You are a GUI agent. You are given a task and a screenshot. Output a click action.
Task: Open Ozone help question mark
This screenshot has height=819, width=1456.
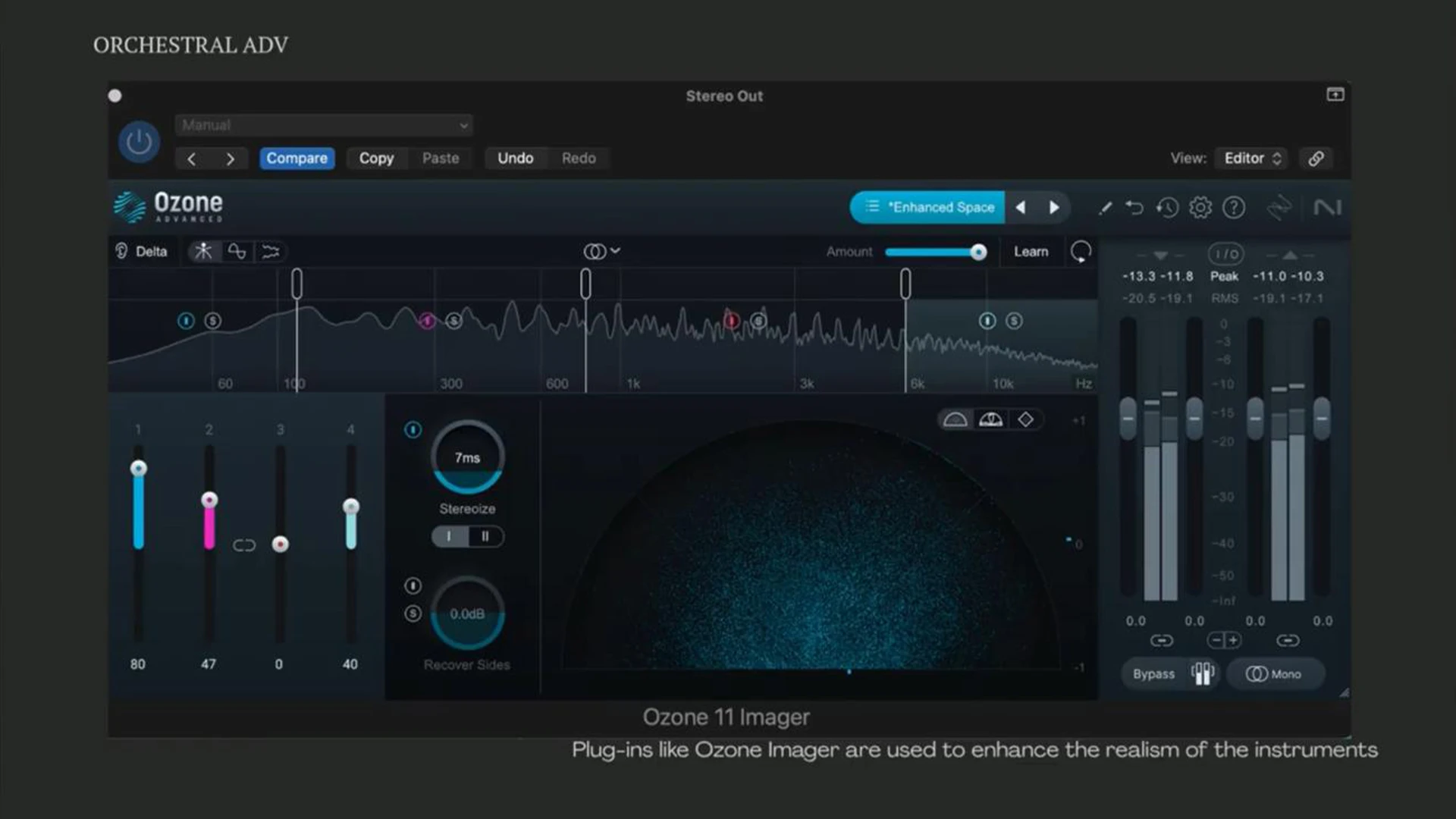pyautogui.click(x=1234, y=207)
